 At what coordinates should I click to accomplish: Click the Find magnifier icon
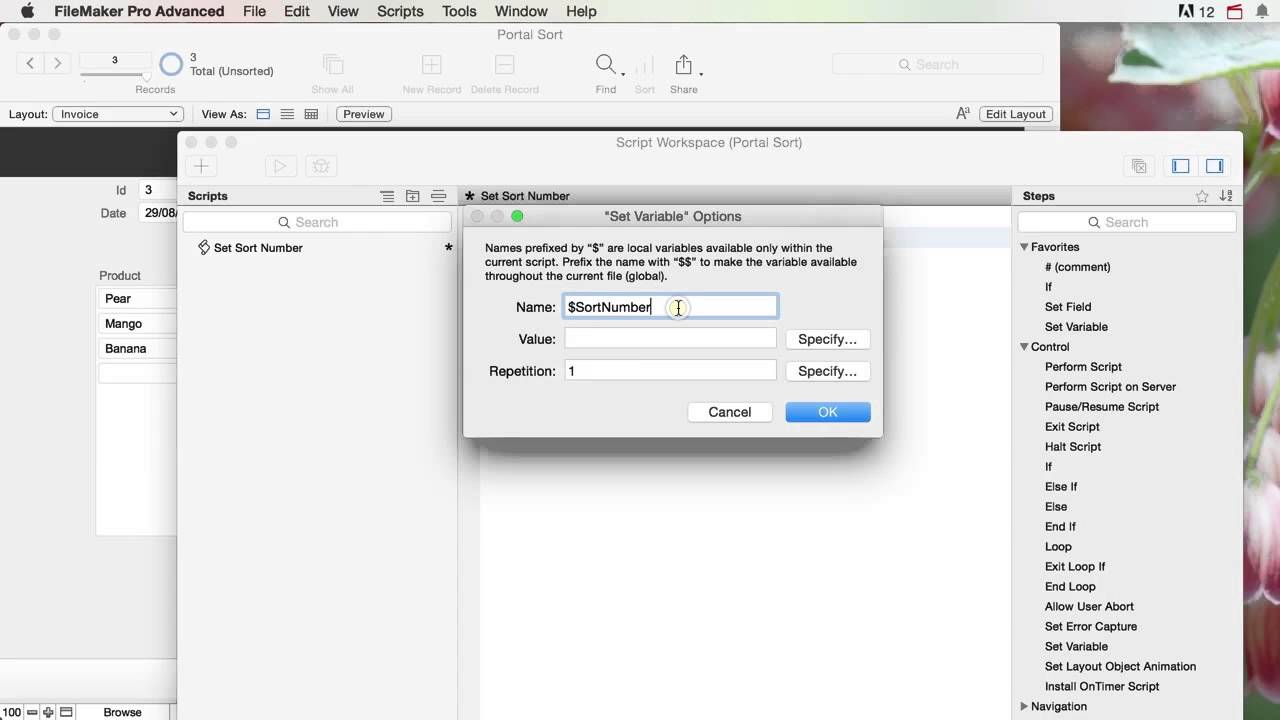tap(605, 65)
